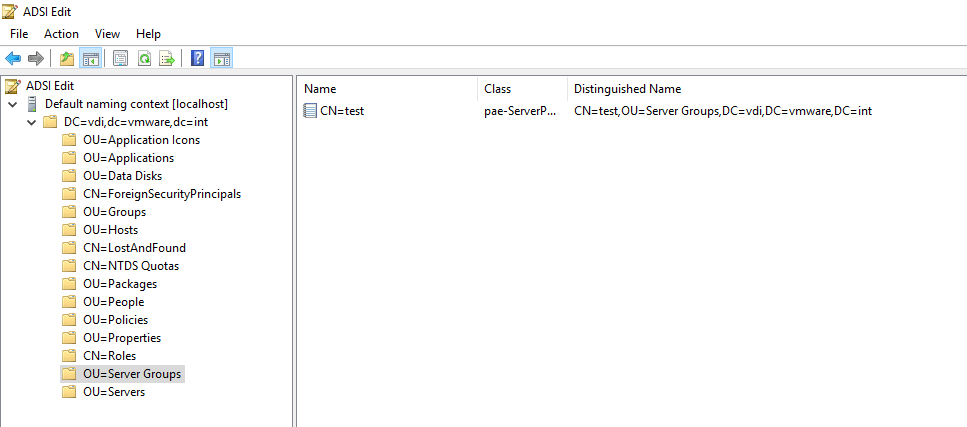
Task: Open the Help menu
Action: click(148, 34)
